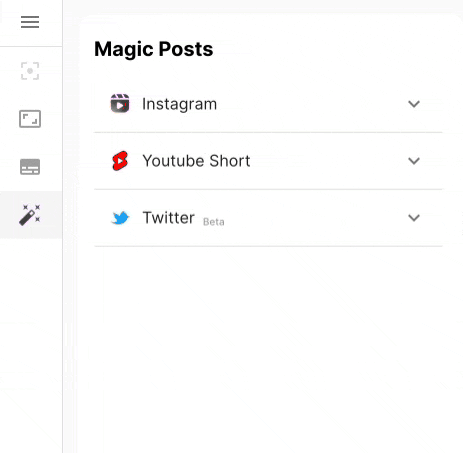The height and width of the screenshot is (453, 463).
Task: Click the Instagram row between label and chevron
Action: (x=312, y=104)
